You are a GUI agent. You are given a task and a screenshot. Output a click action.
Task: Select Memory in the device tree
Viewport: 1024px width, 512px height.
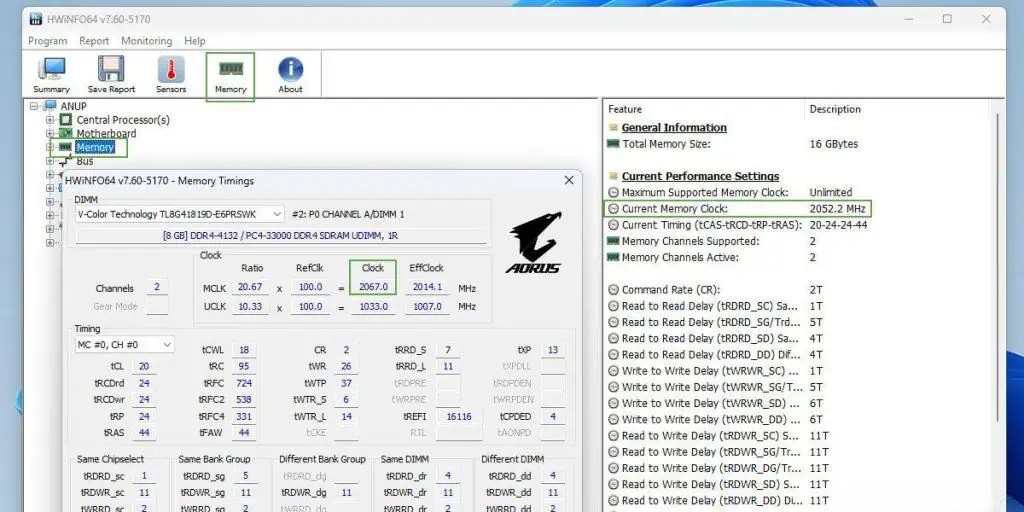(x=95, y=147)
